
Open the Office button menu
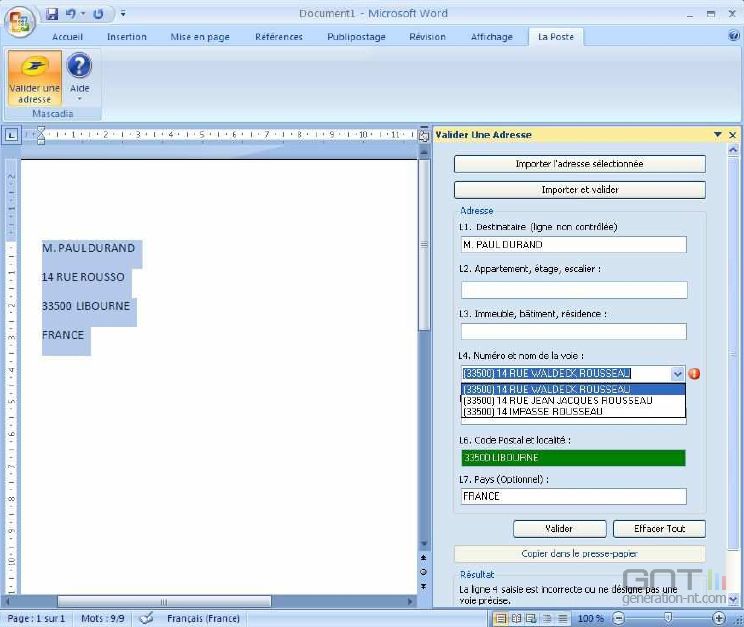pyautogui.click(x=20, y=21)
